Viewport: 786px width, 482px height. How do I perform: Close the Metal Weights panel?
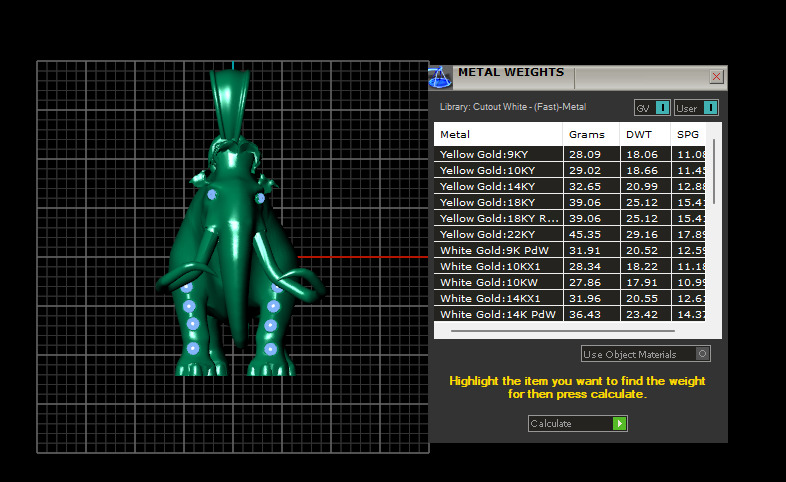[716, 77]
